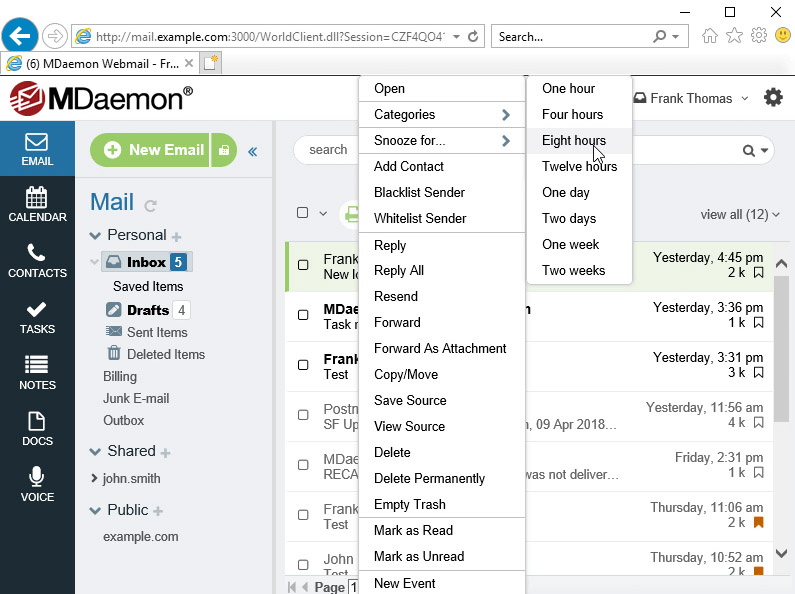This screenshot has width=795, height=594.
Task: Select Blacklist Sender in context menu
Action: 442,192
